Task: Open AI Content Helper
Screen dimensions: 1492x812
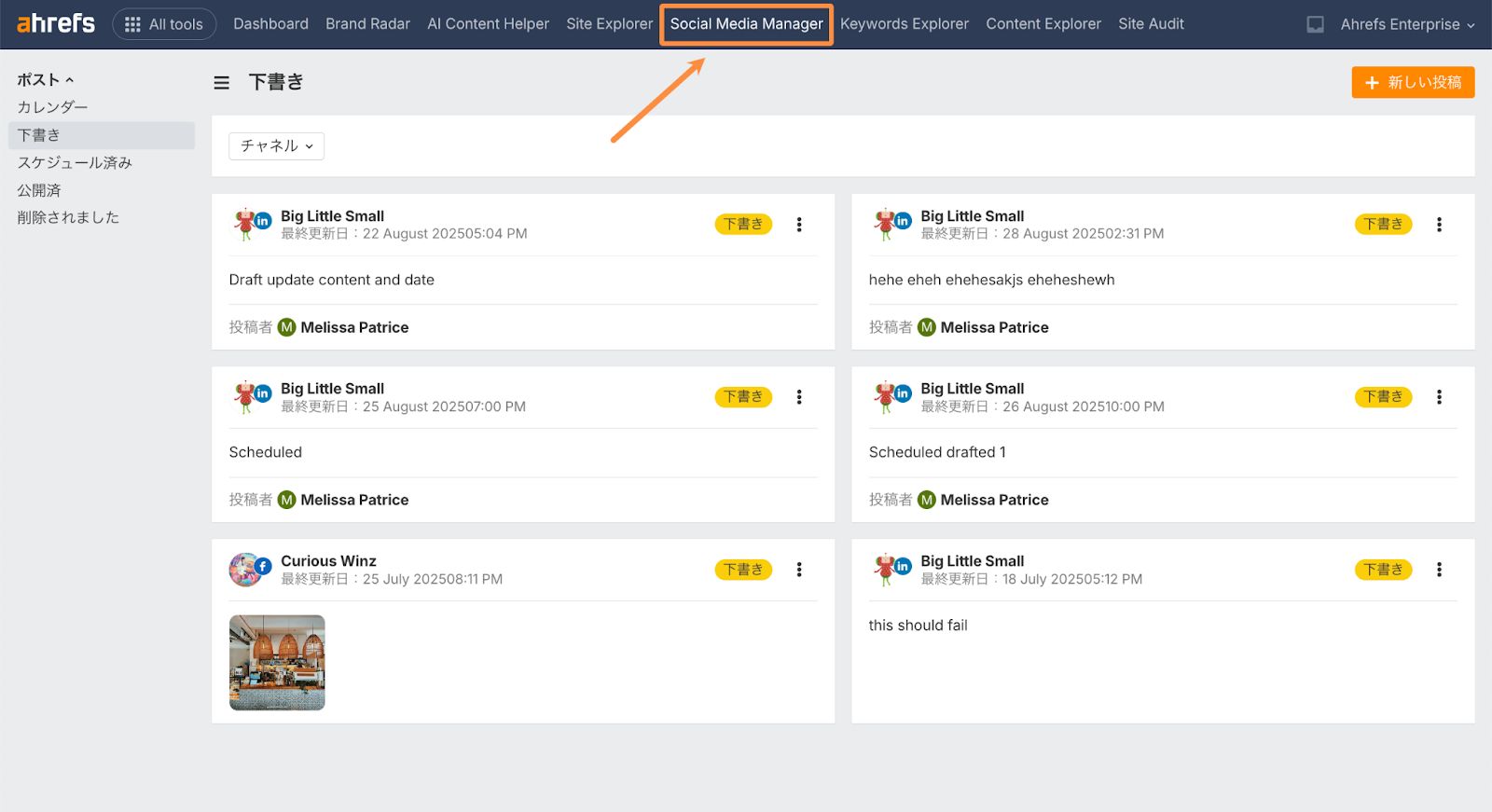Action: coord(488,24)
